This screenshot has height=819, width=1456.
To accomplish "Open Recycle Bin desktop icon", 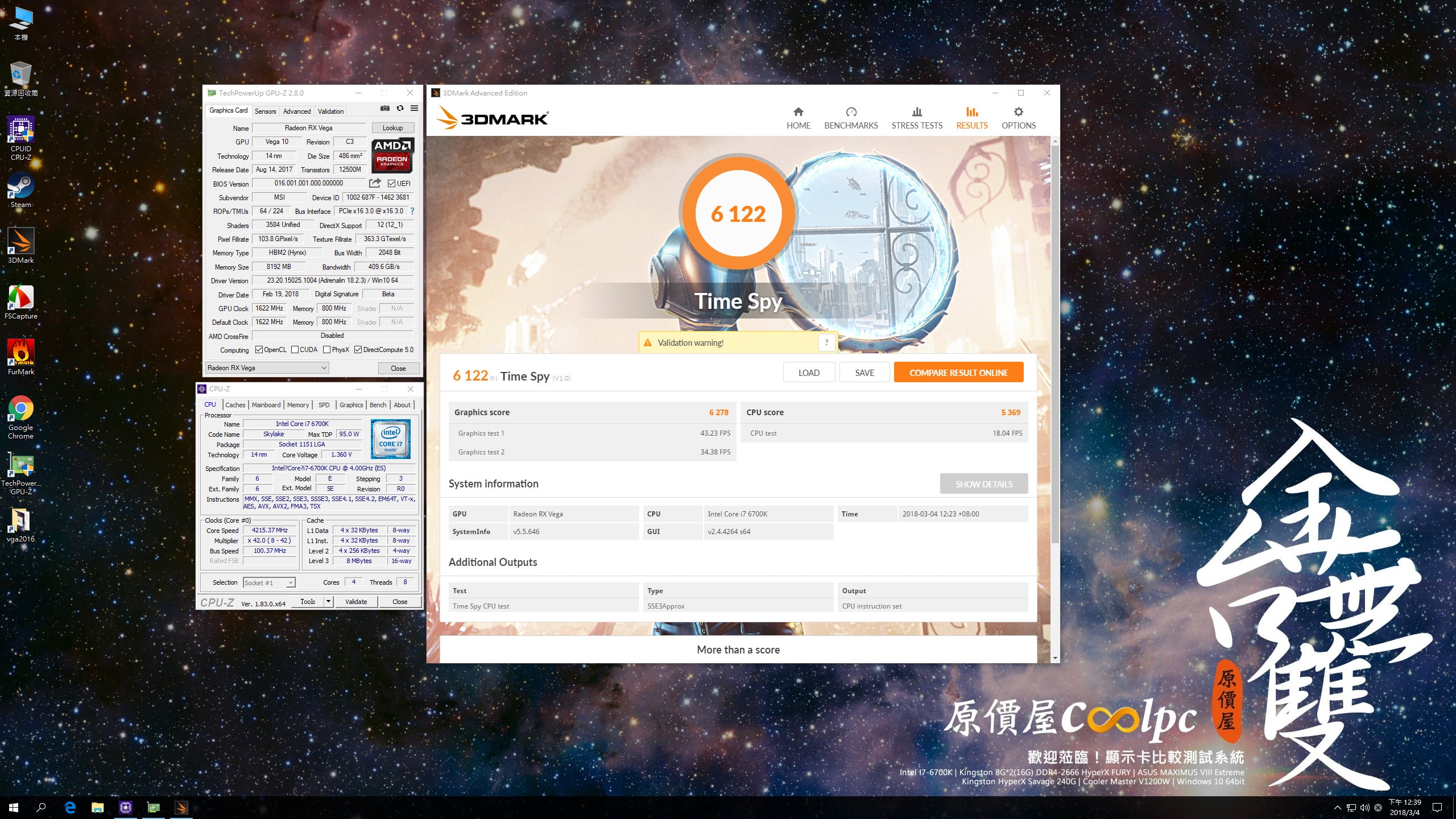I will coord(21,79).
